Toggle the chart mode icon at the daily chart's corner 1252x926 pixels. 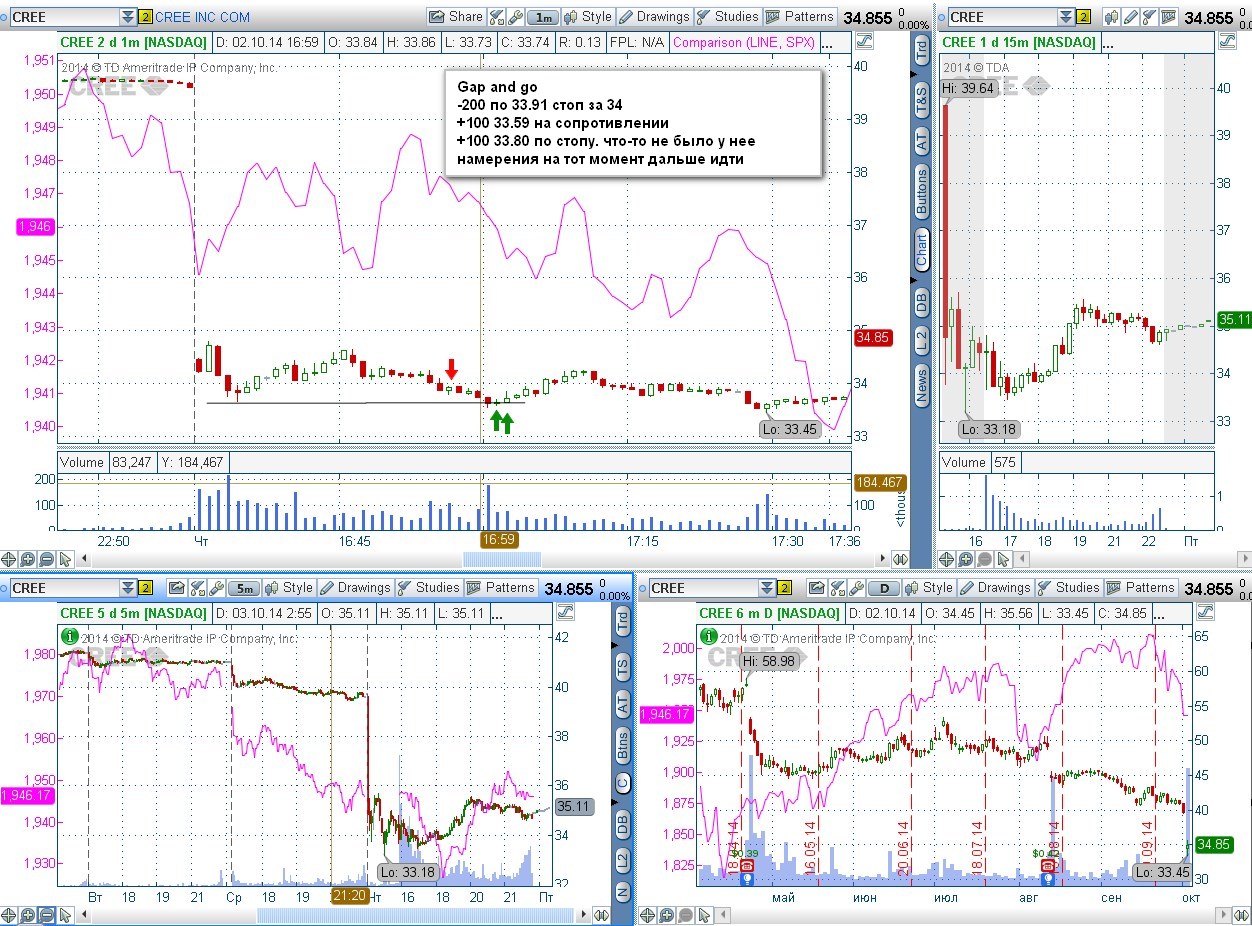point(1203,611)
